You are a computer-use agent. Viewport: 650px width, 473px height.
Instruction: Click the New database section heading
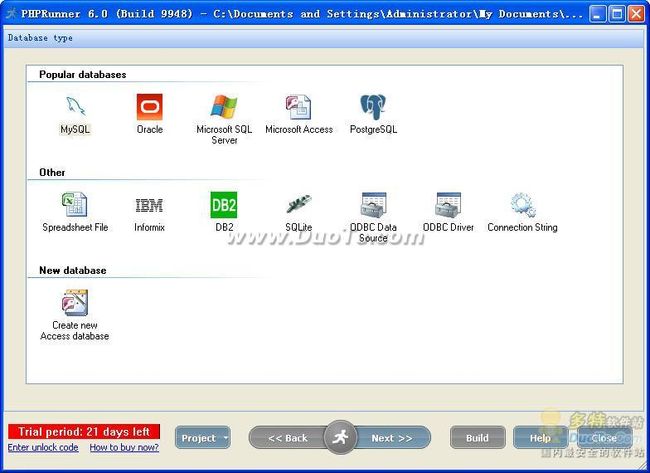click(x=73, y=270)
